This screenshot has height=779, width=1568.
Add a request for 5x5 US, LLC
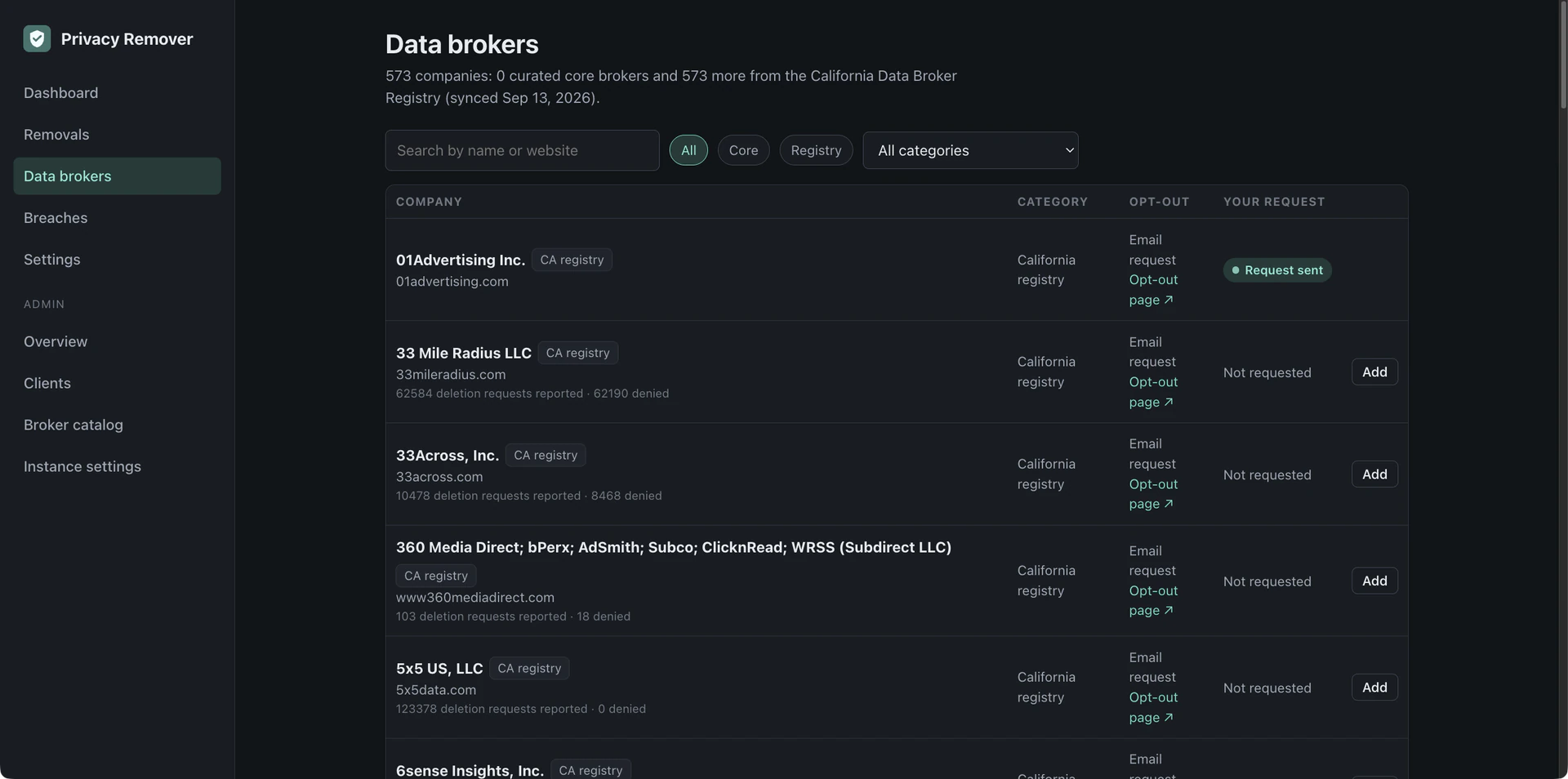pyautogui.click(x=1374, y=688)
